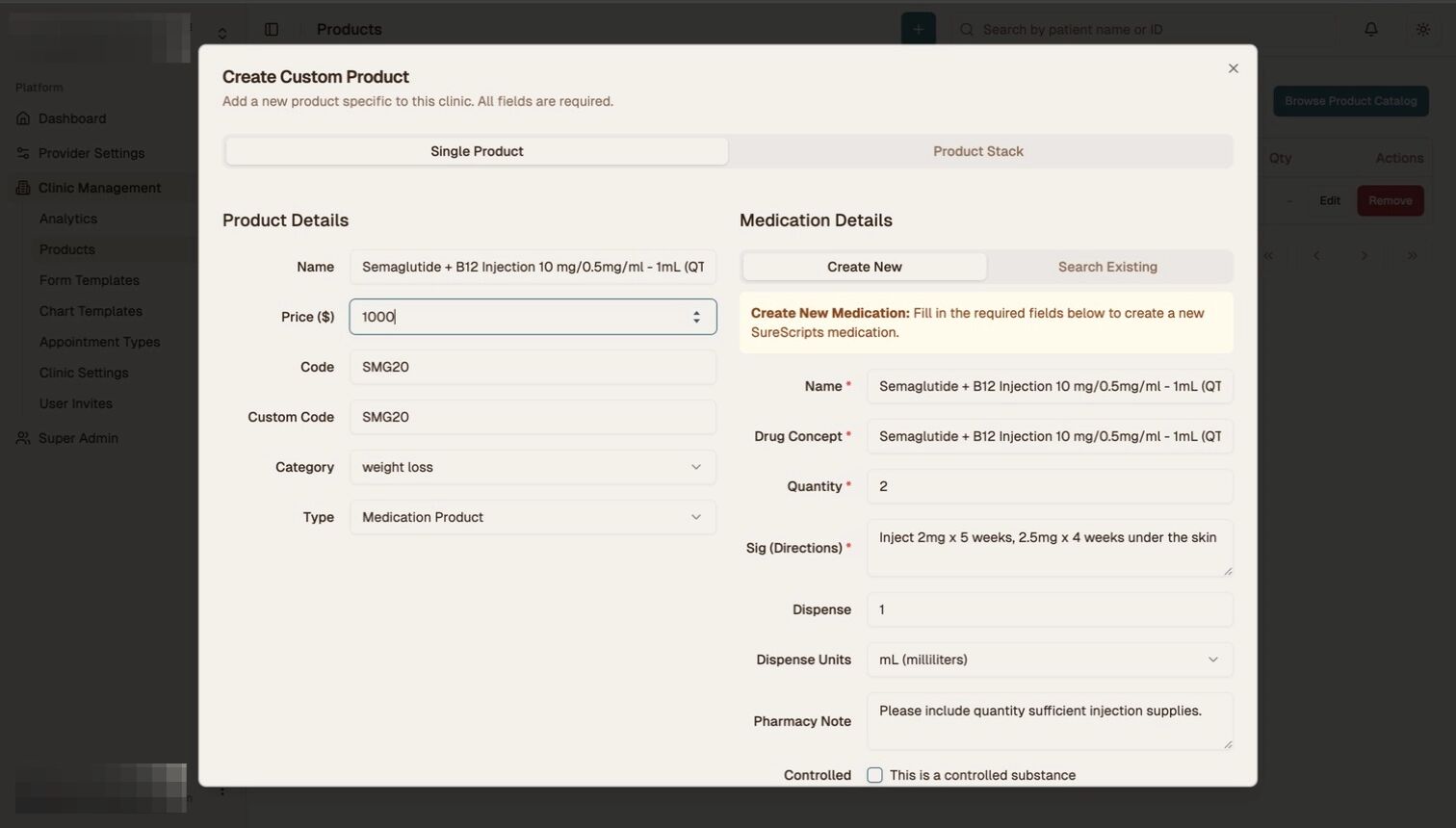
Task: Select the Search Existing medication tab
Action: click(1107, 267)
